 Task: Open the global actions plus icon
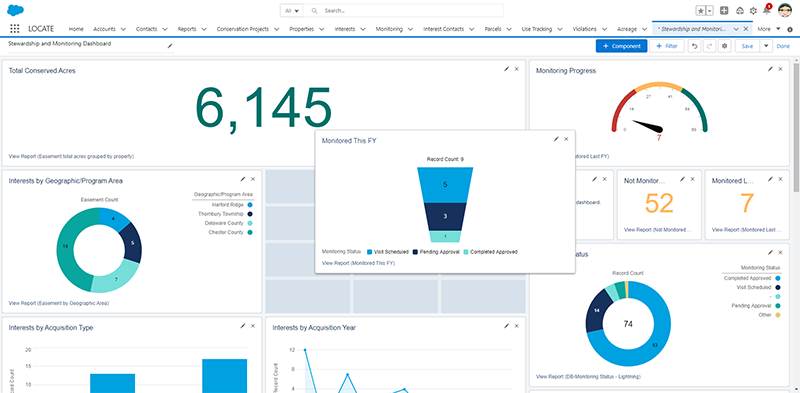(x=724, y=10)
